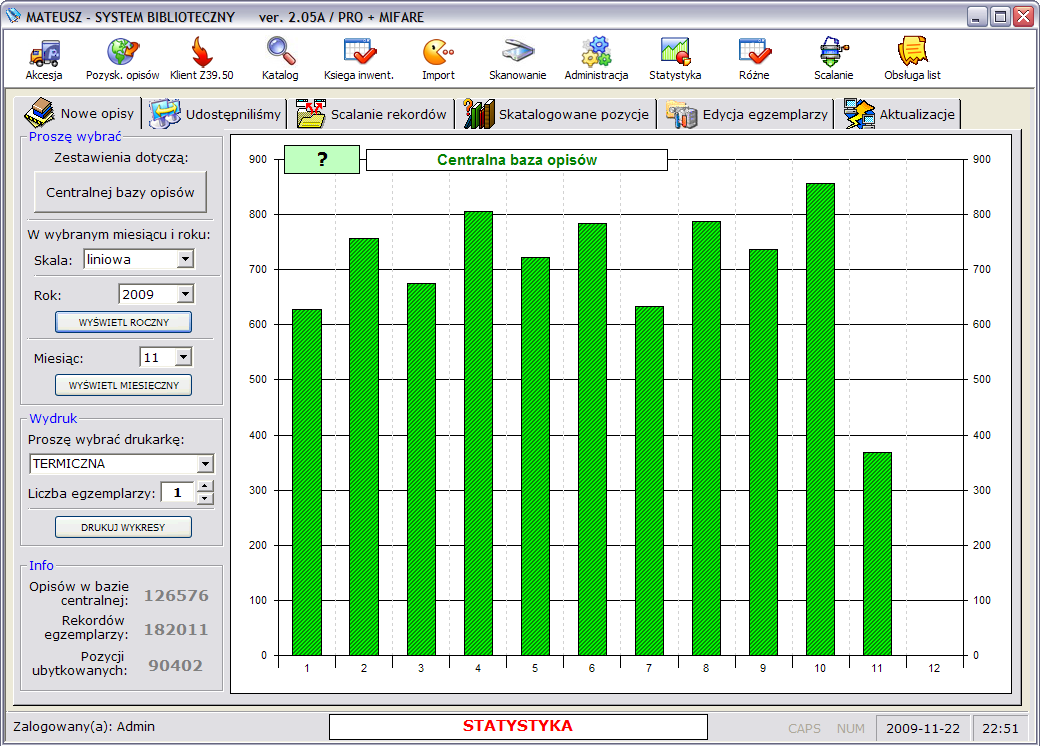Increase the Liczba egzemplarzy copies count

click(x=205, y=487)
